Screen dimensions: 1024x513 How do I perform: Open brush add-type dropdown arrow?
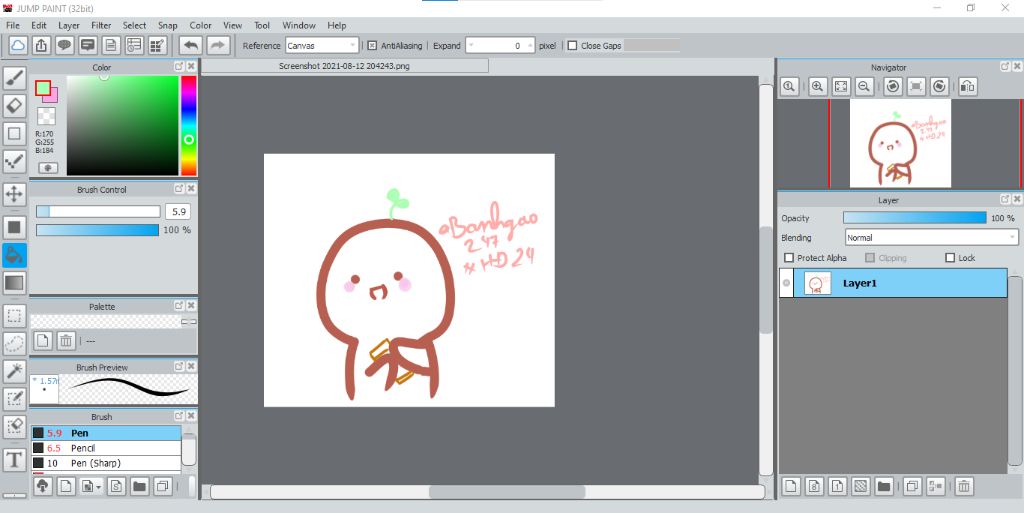click(98, 487)
